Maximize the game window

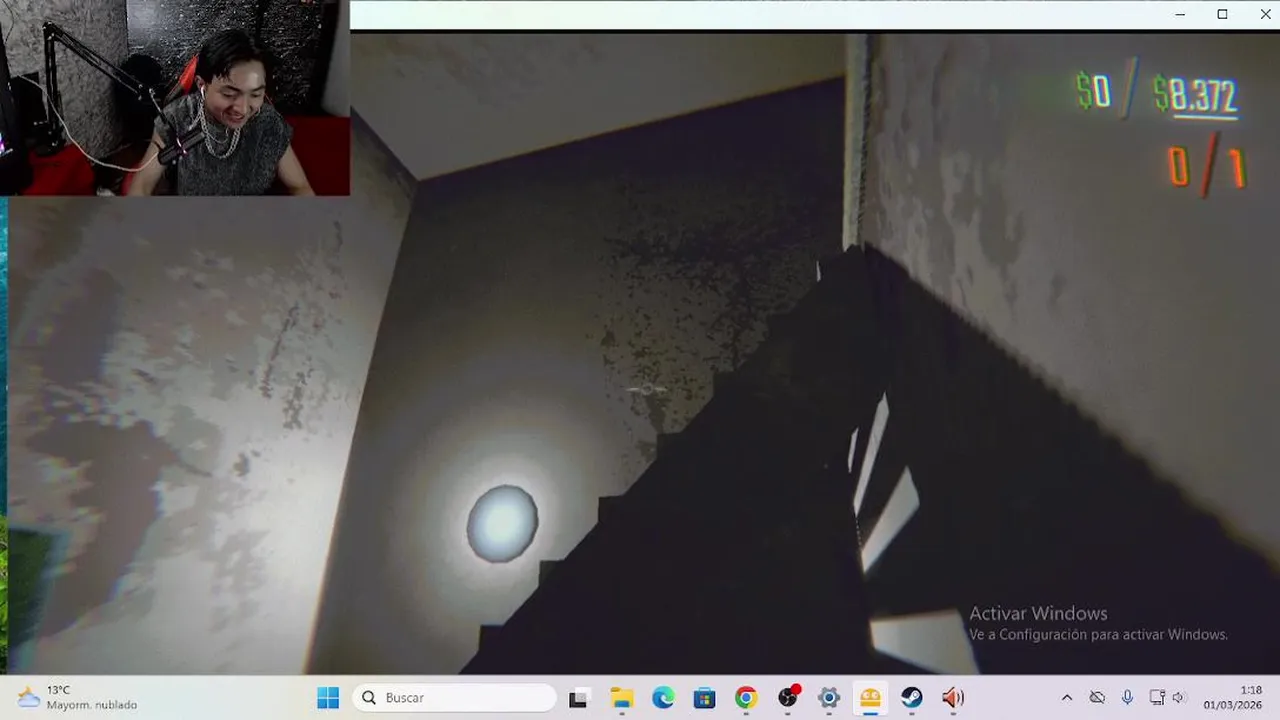pyautogui.click(x=1222, y=14)
